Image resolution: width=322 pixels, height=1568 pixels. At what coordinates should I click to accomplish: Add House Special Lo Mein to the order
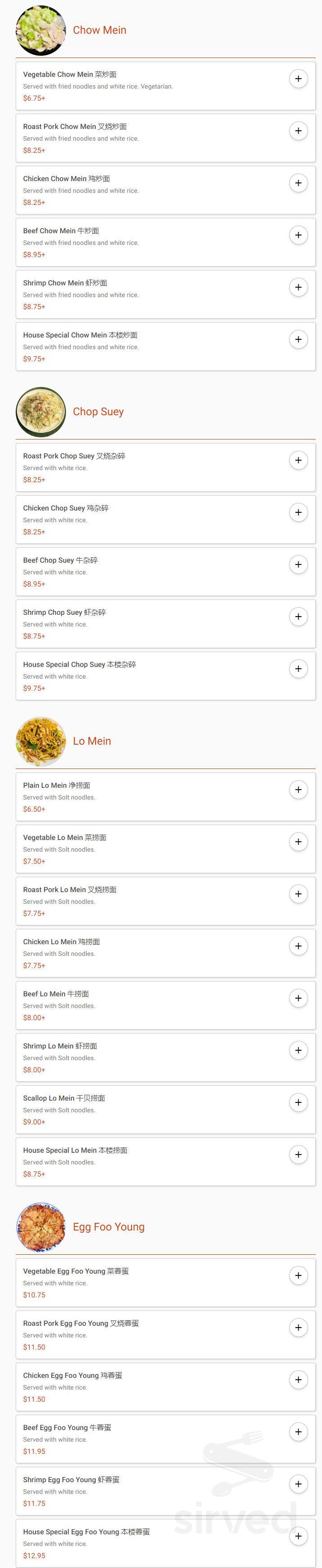coord(299,1154)
